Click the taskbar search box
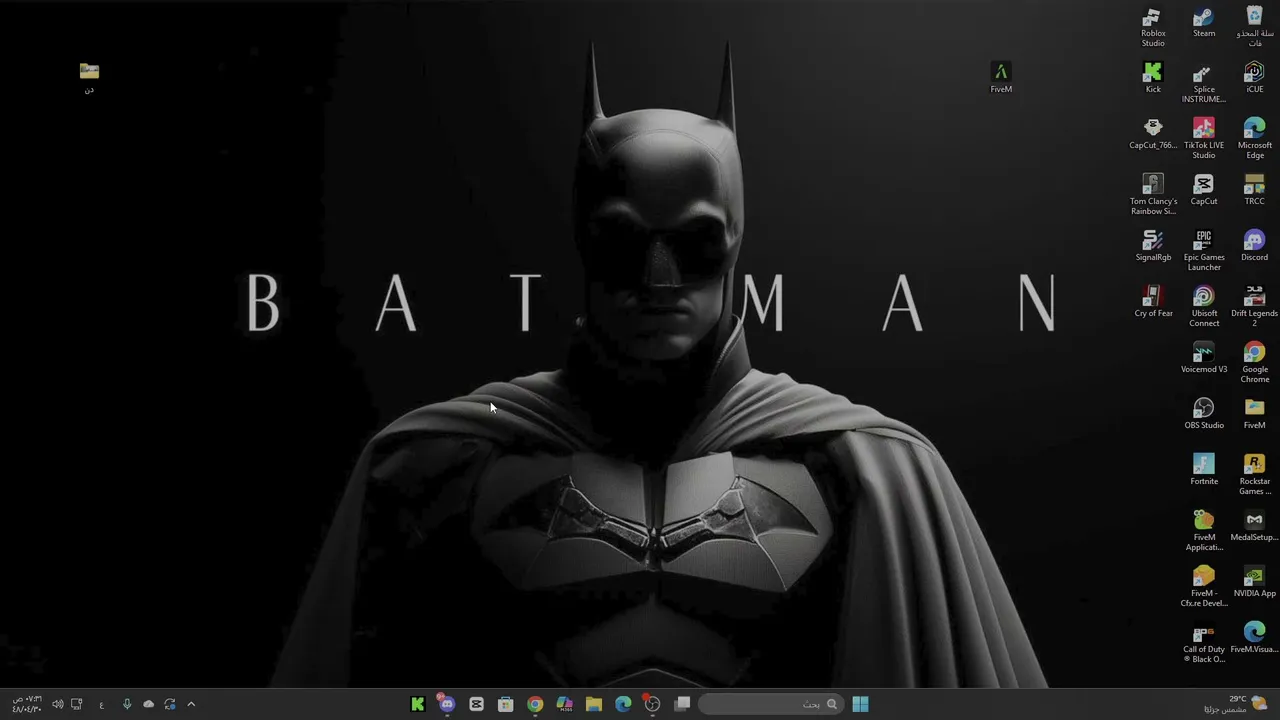This screenshot has width=1280, height=720. pyautogui.click(x=770, y=704)
